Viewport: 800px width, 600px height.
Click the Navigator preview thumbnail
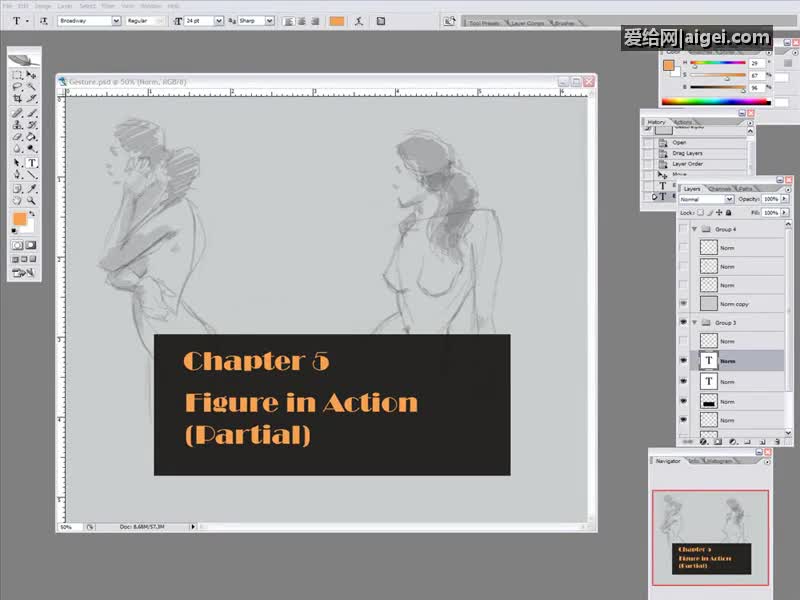(x=710, y=537)
